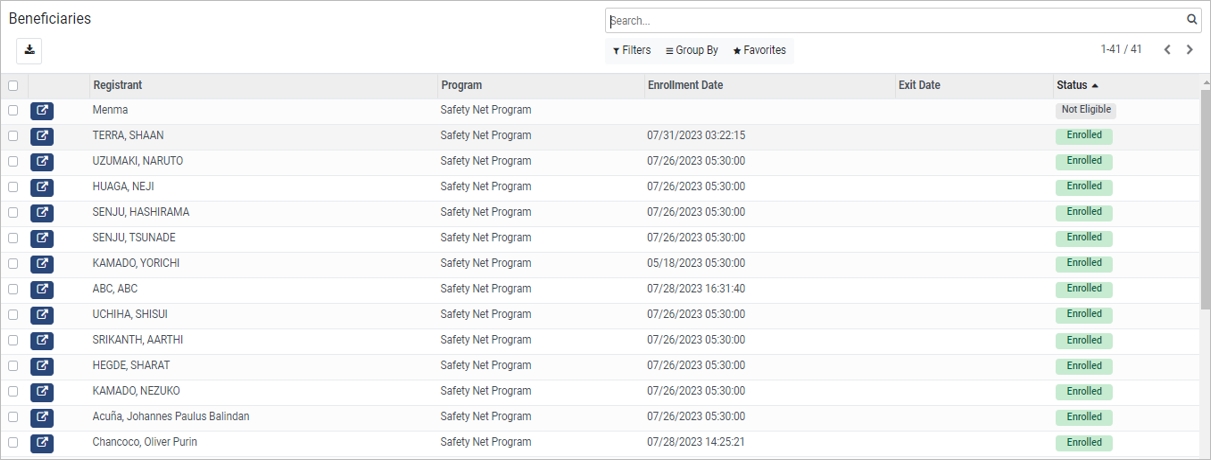Open record icon for SRIKANTH, AARTHI
Viewport: 1211px width, 460px height.
pyautogui.click(x=42, y=340)
